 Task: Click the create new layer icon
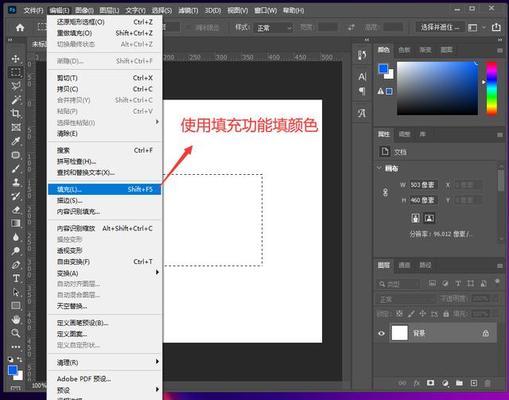tap(473, 383)
